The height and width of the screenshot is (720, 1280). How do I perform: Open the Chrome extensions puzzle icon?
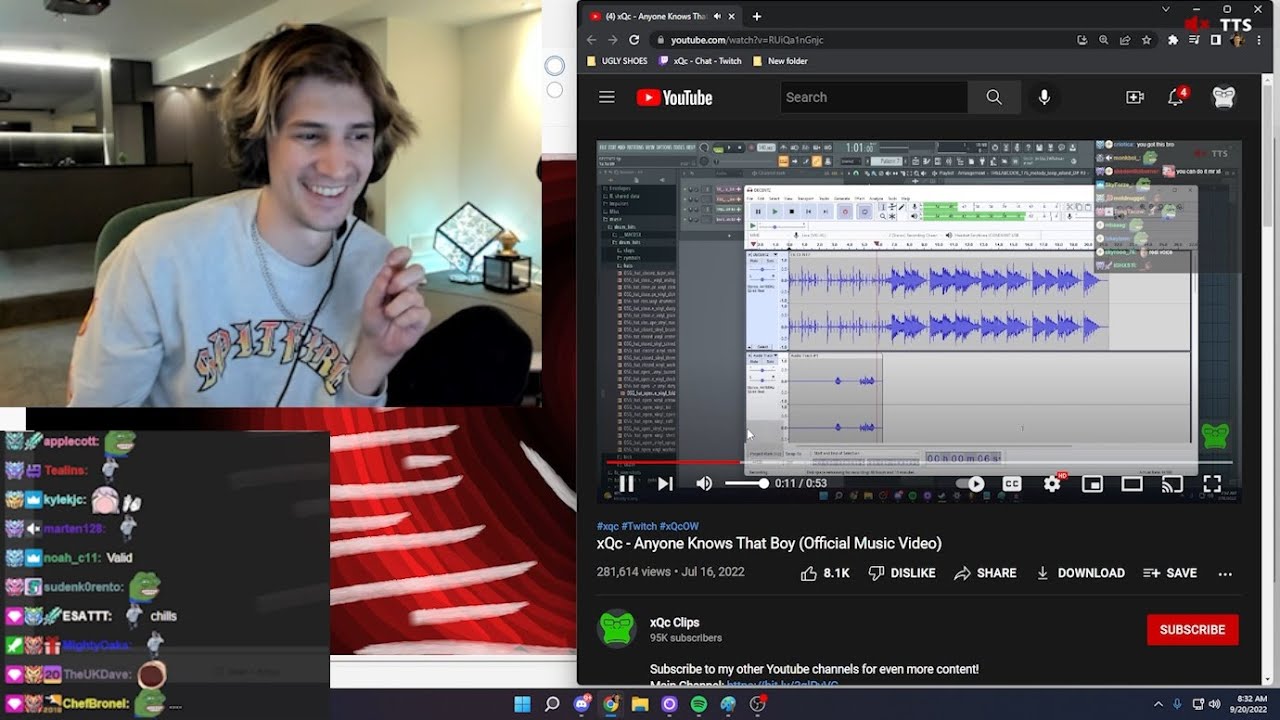tap(1173, 40)
